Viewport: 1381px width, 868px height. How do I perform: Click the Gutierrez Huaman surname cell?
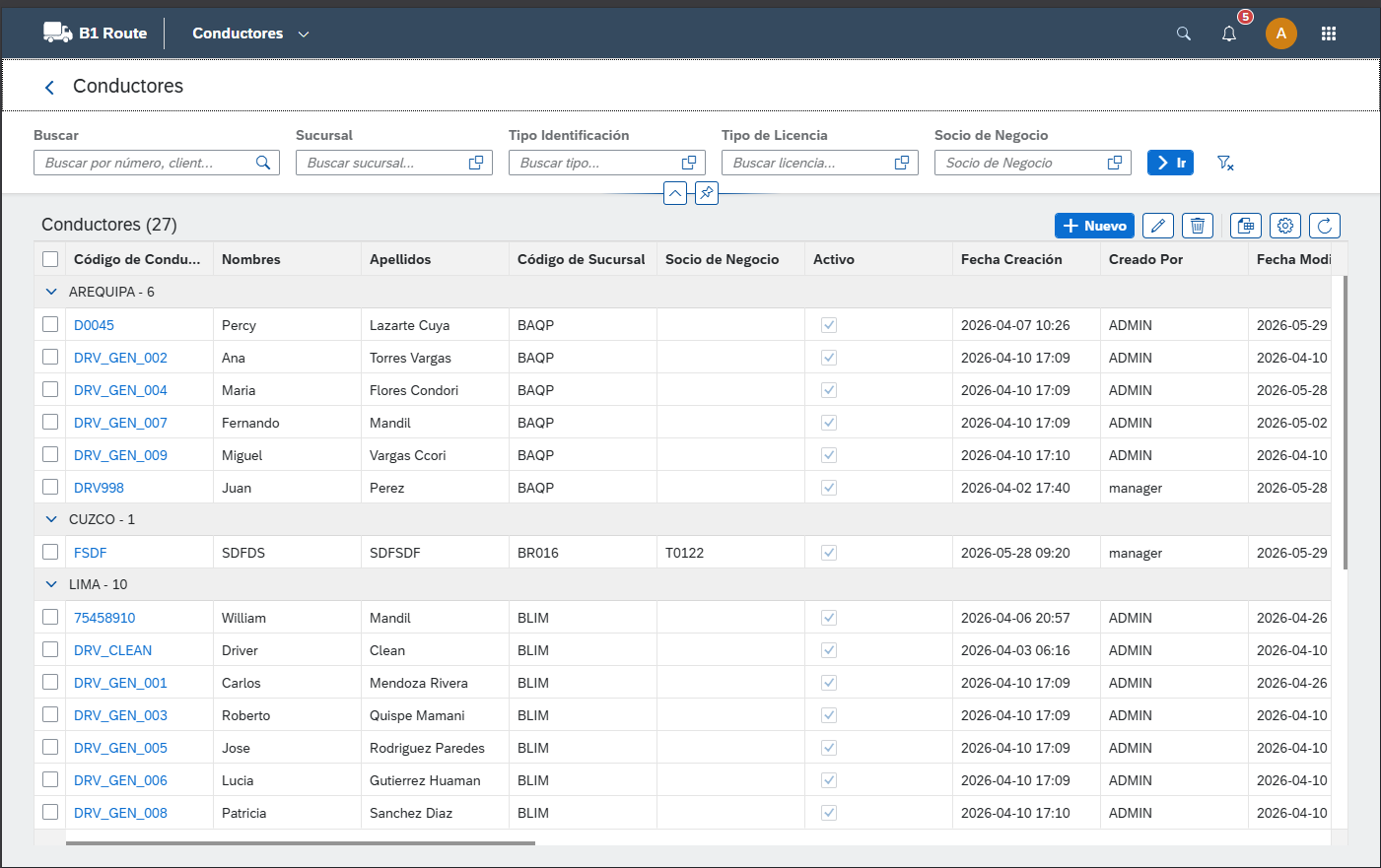click(x=435, y=780)
